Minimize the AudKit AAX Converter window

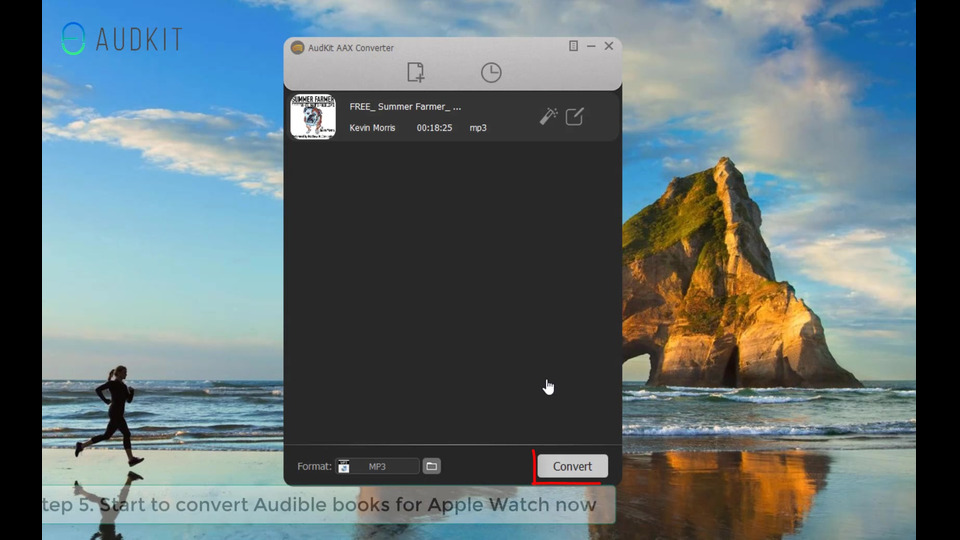(x=591, y=46)
